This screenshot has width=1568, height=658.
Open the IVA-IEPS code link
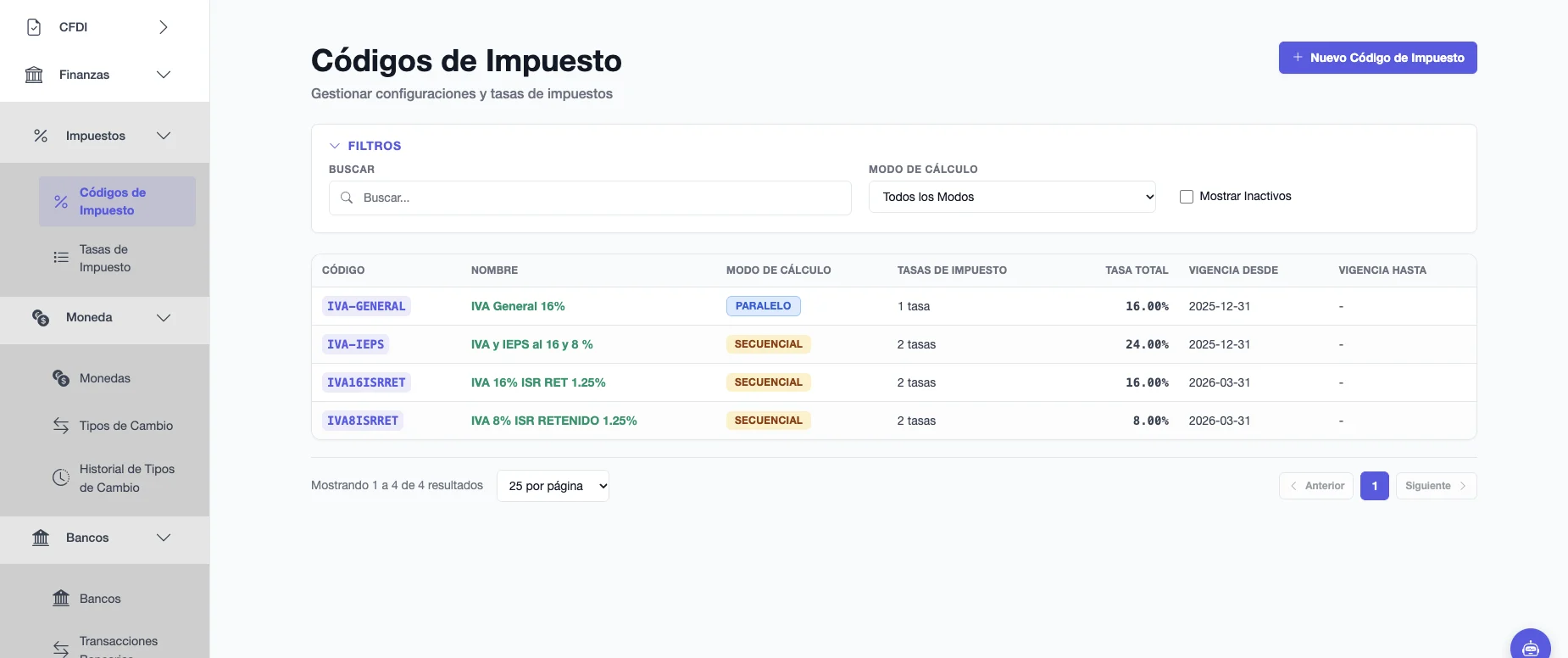coord(355,344)
